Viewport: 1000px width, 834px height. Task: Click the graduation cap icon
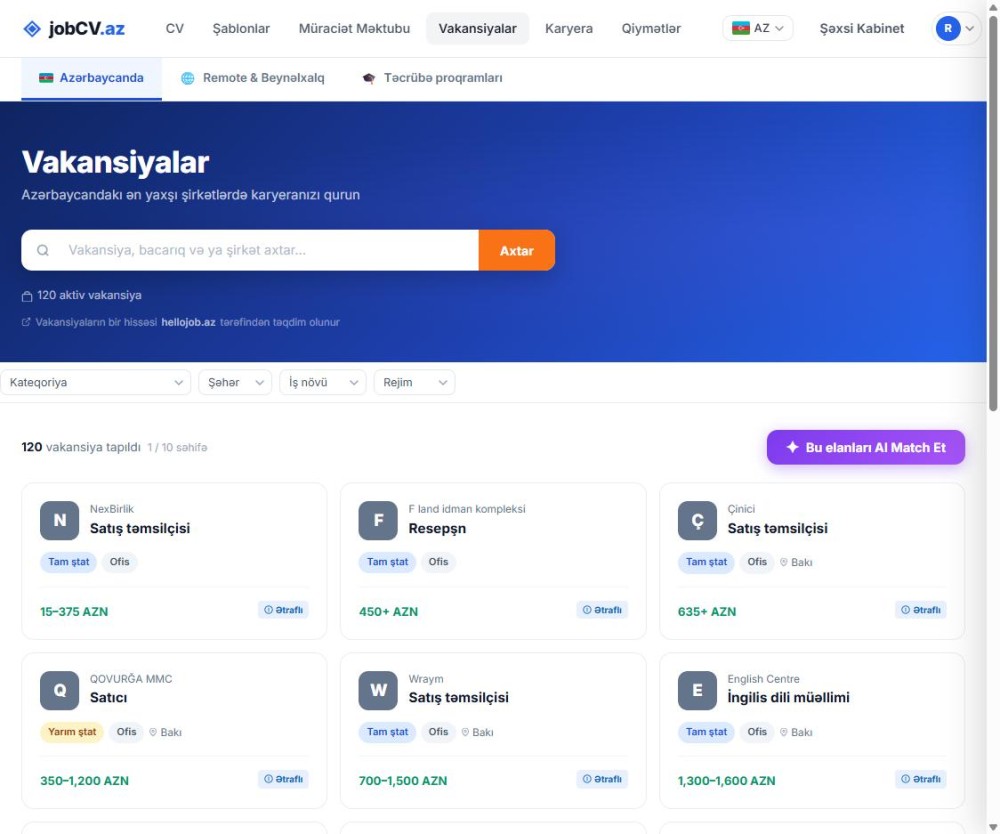(x=369, y=78)
